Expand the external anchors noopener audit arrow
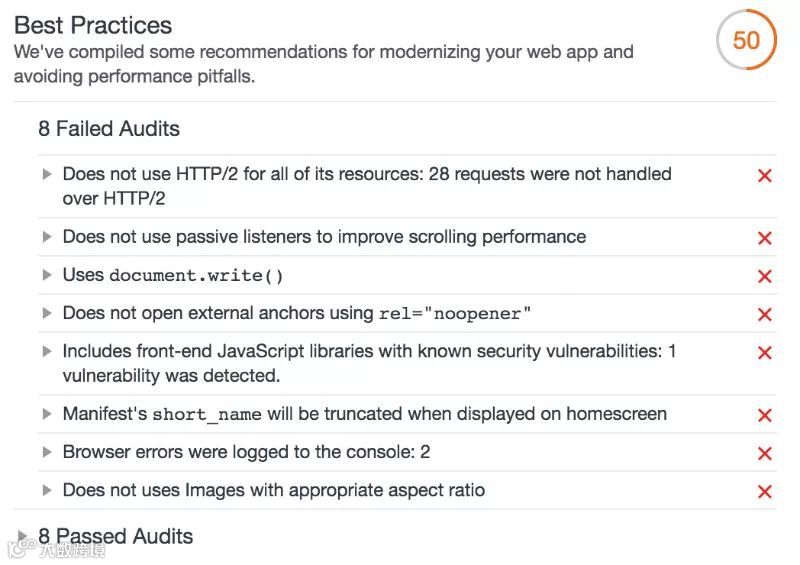 coord(47,313)
